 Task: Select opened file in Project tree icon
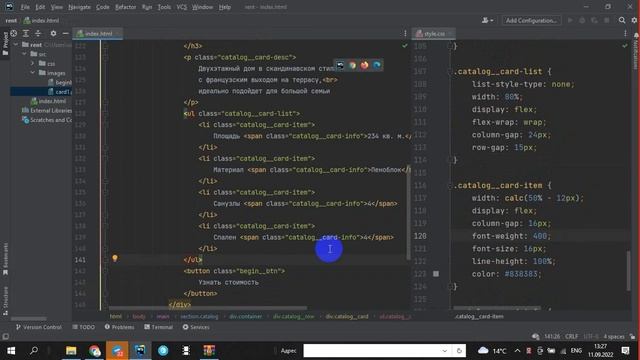point(14,33)
